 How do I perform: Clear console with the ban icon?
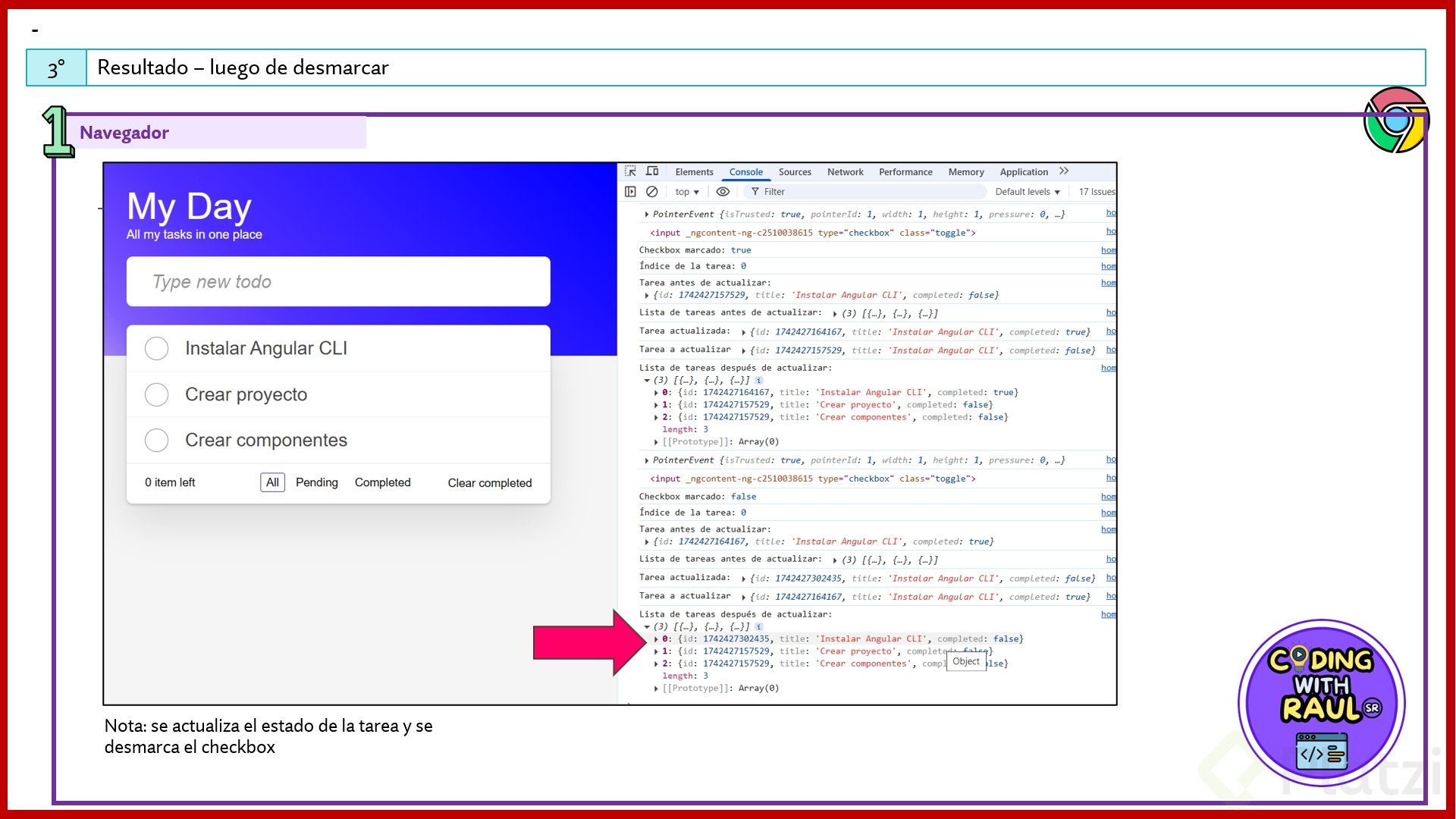[651, 192]
